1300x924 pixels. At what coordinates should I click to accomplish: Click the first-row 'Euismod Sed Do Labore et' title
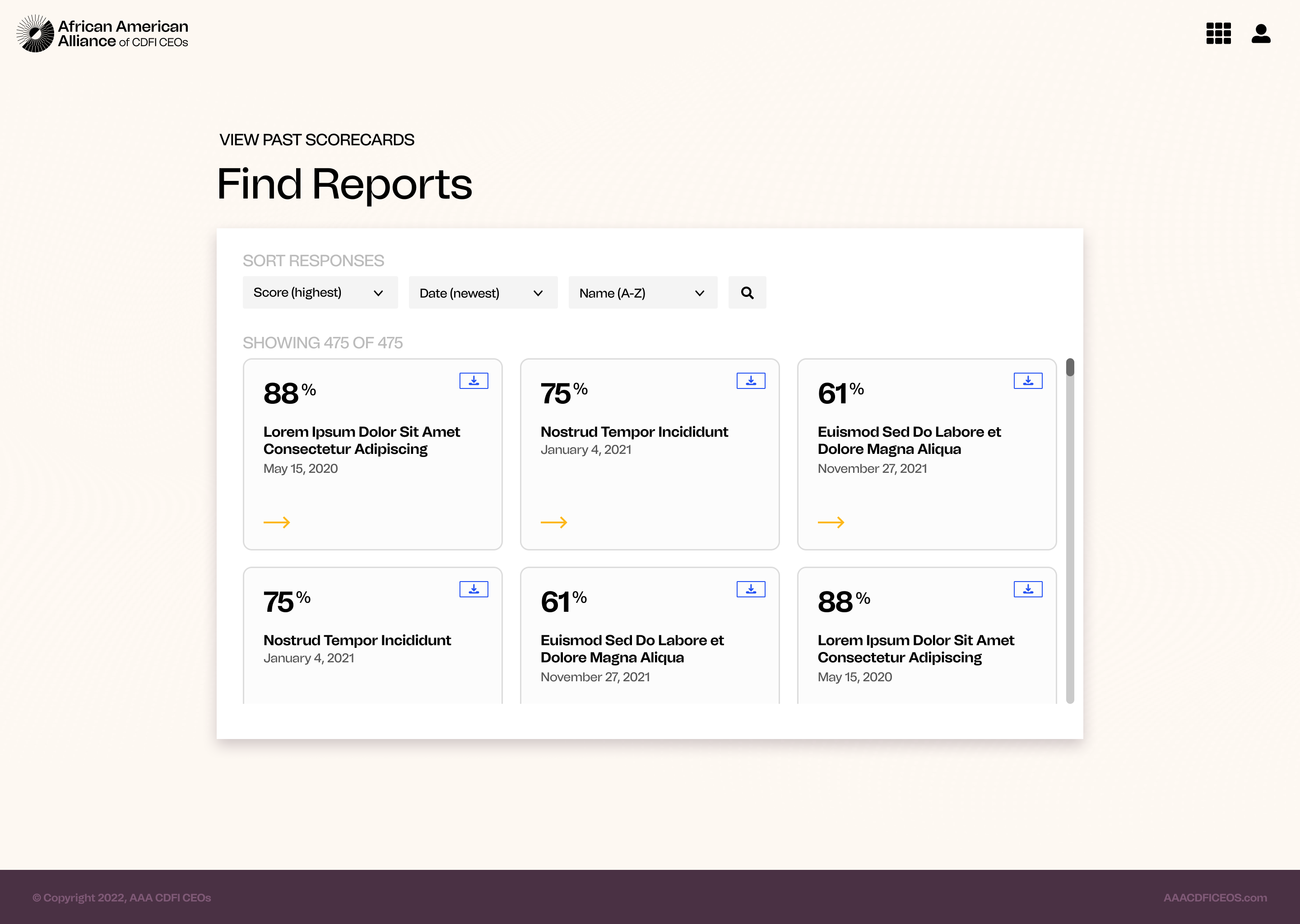click(909, 440)
